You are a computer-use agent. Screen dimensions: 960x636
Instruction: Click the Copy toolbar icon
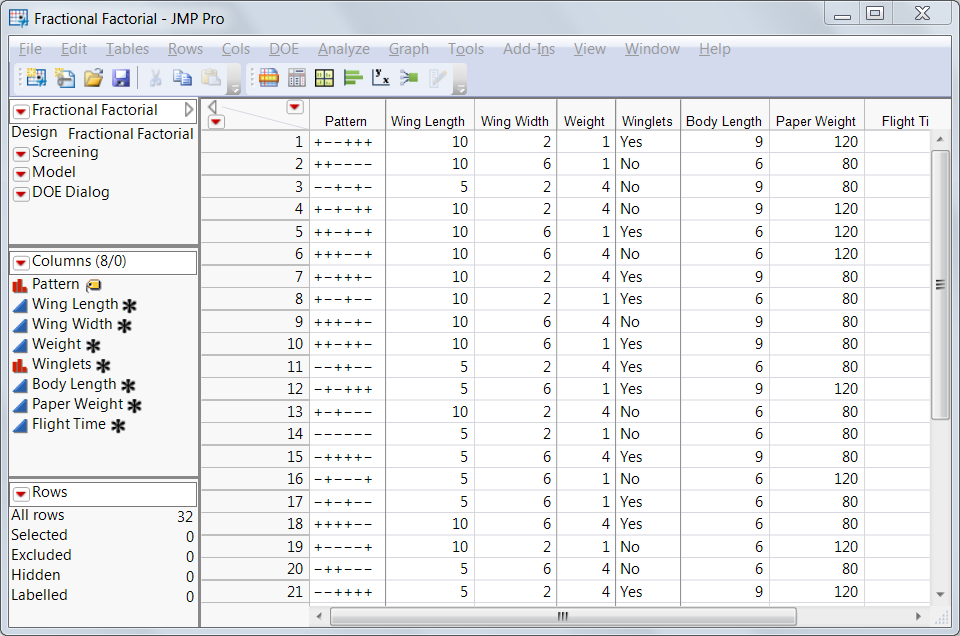(x=182, y=77)
